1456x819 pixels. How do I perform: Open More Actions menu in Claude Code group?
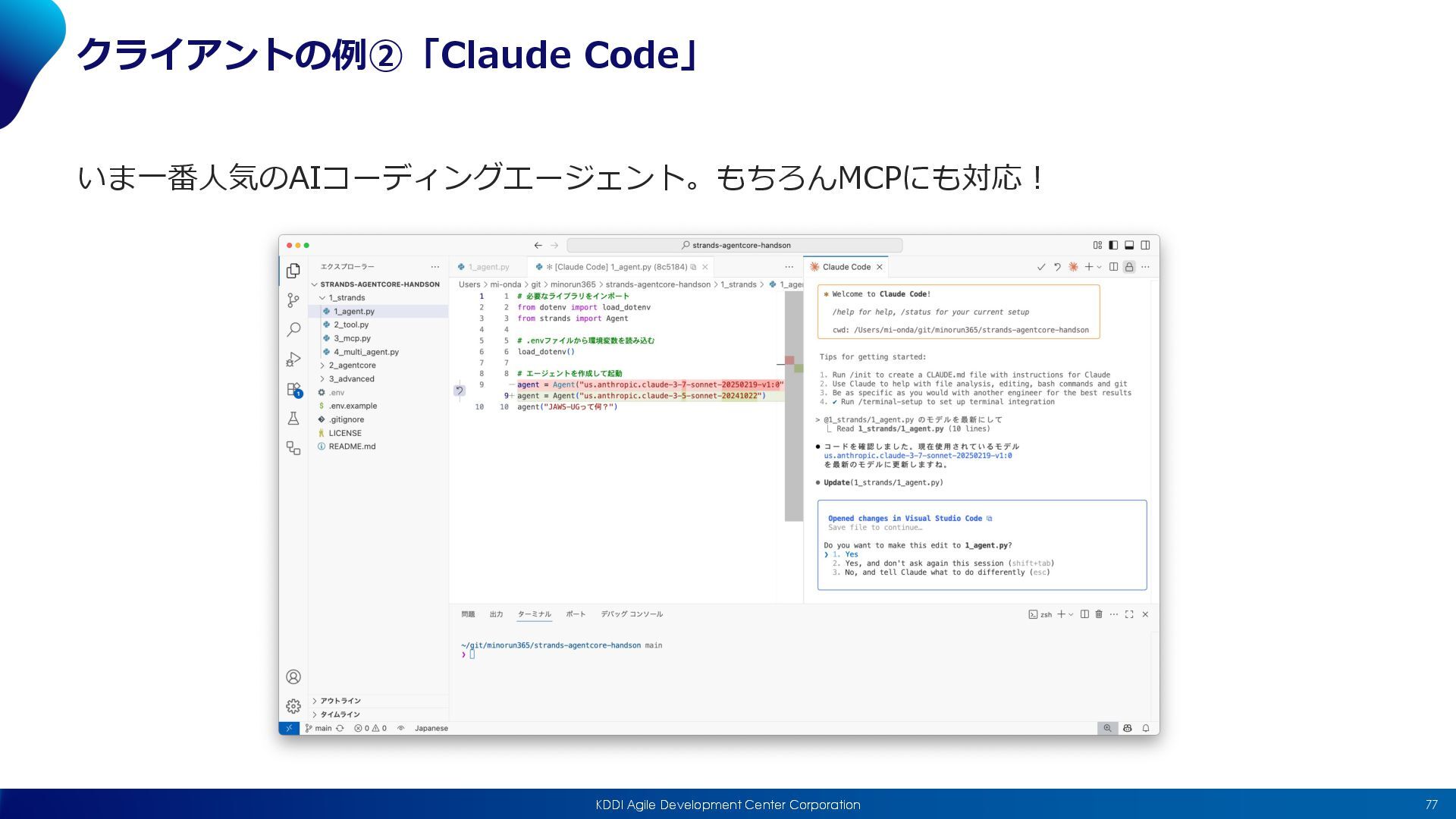point(1145,267)
